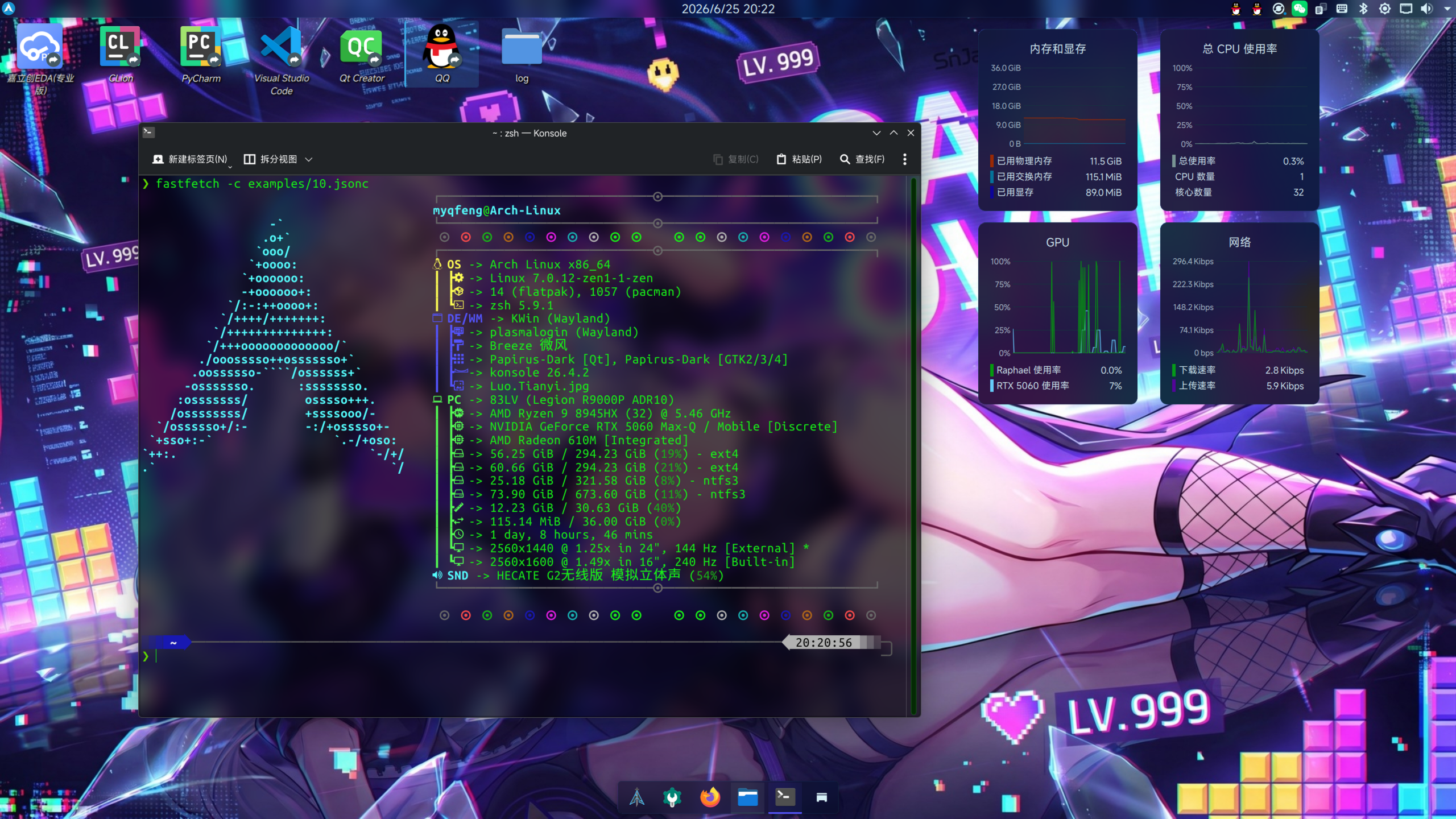Launch CLion from the desktop
This screenshot has width=1456, height=819.
click(x=121, y=54)
